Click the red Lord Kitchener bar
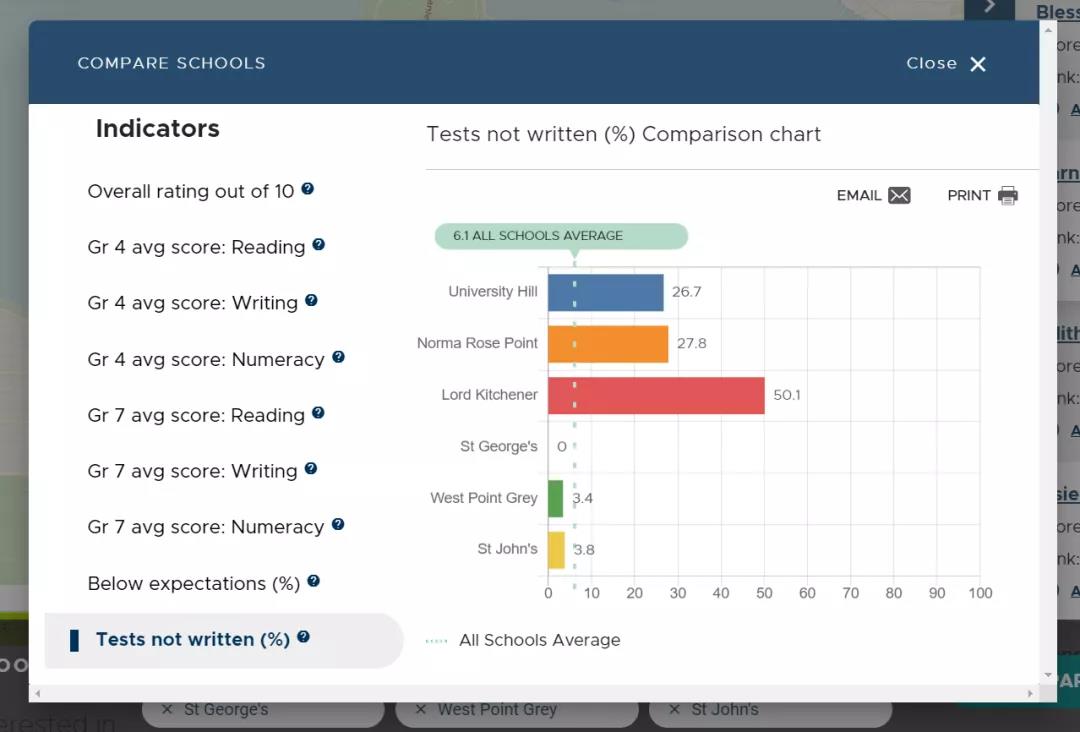The image size is (1080, 732). point(656,395)
